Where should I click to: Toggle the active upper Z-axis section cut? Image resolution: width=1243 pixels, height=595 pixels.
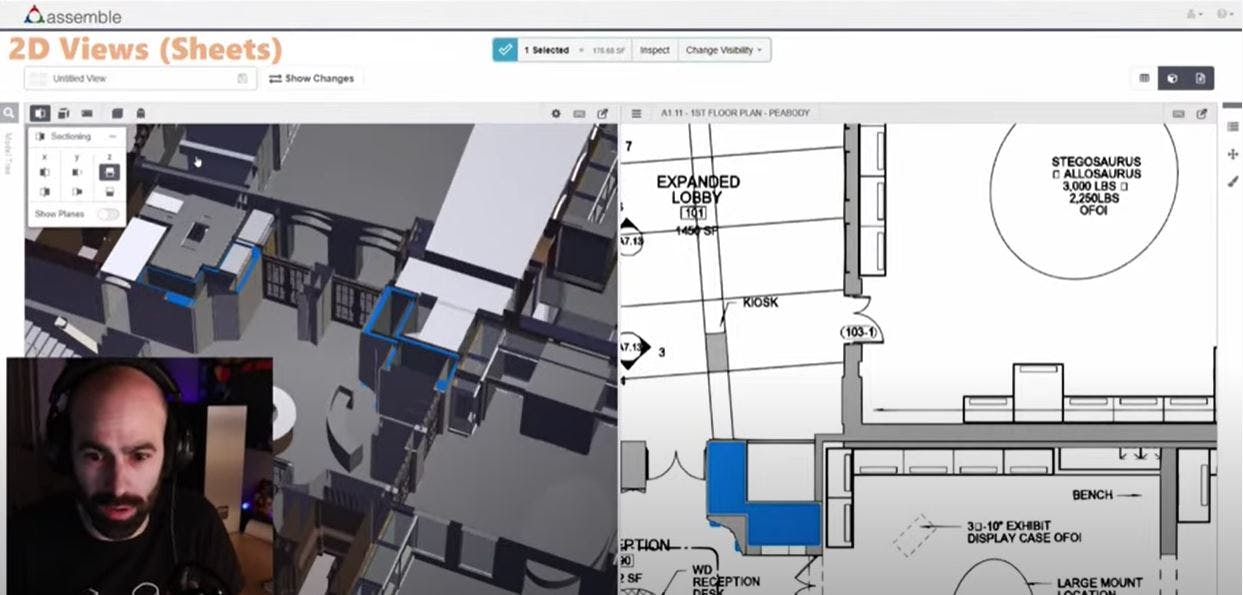[109, 172]
